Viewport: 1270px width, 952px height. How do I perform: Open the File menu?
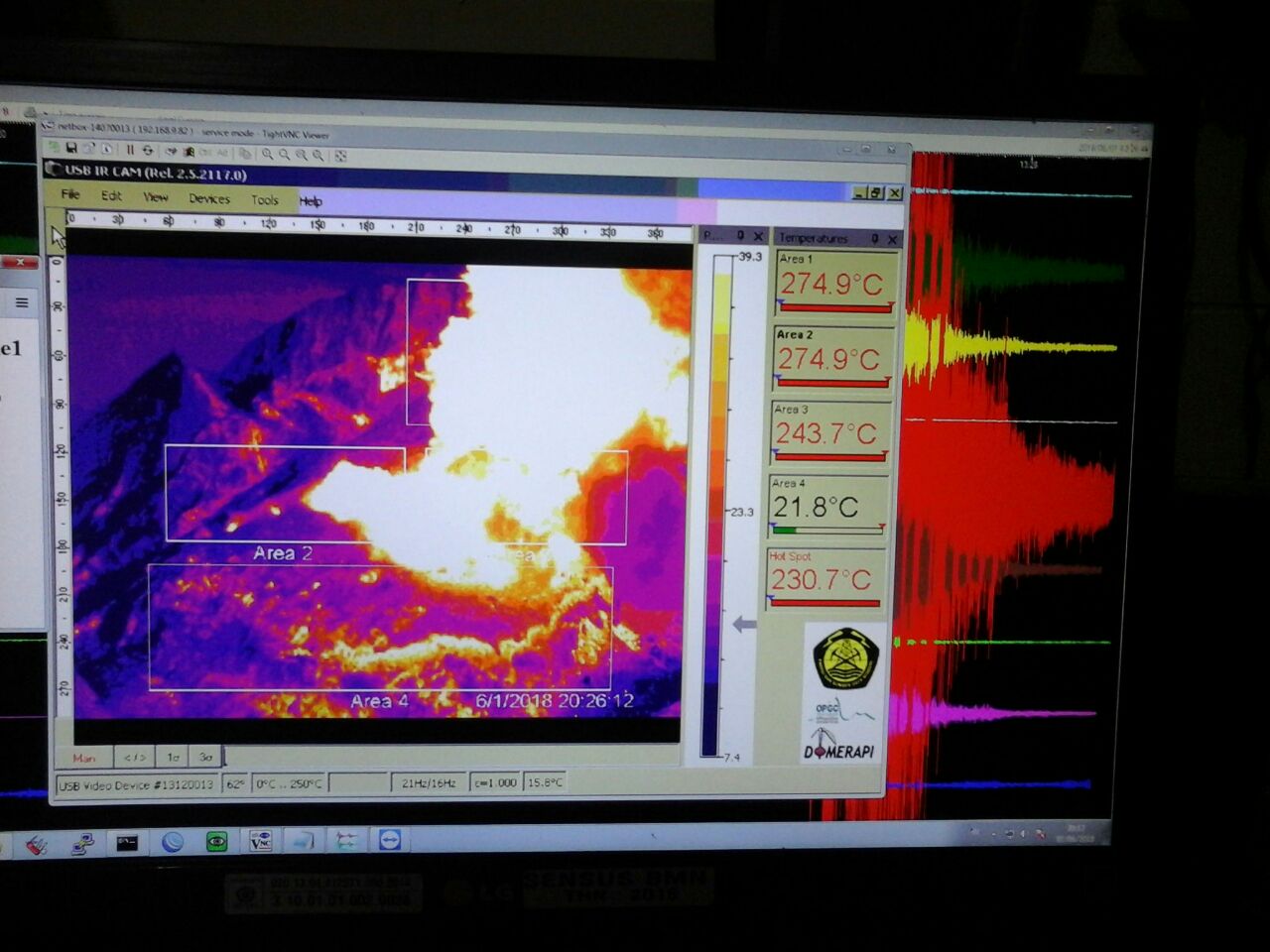pyautogui.click(x=70, y=194)
